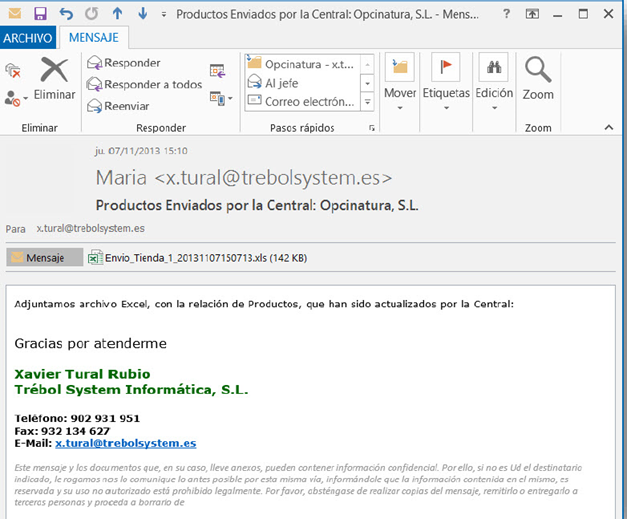Click the Redo icon in the title bar
The width and height of the screenshot is (627, 519).
(92, 14)
